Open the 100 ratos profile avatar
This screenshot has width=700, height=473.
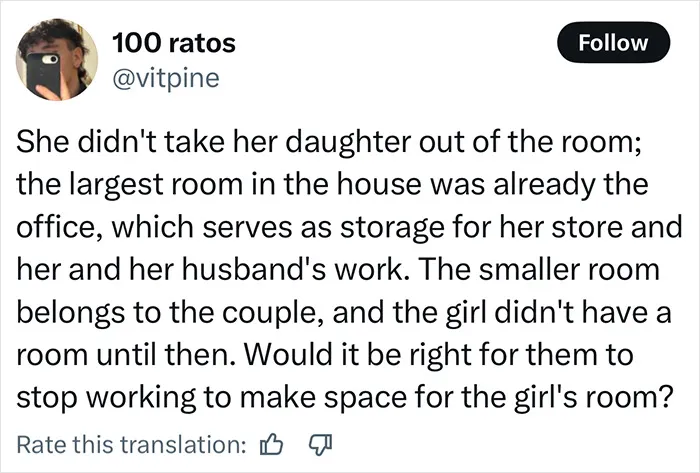57,59
